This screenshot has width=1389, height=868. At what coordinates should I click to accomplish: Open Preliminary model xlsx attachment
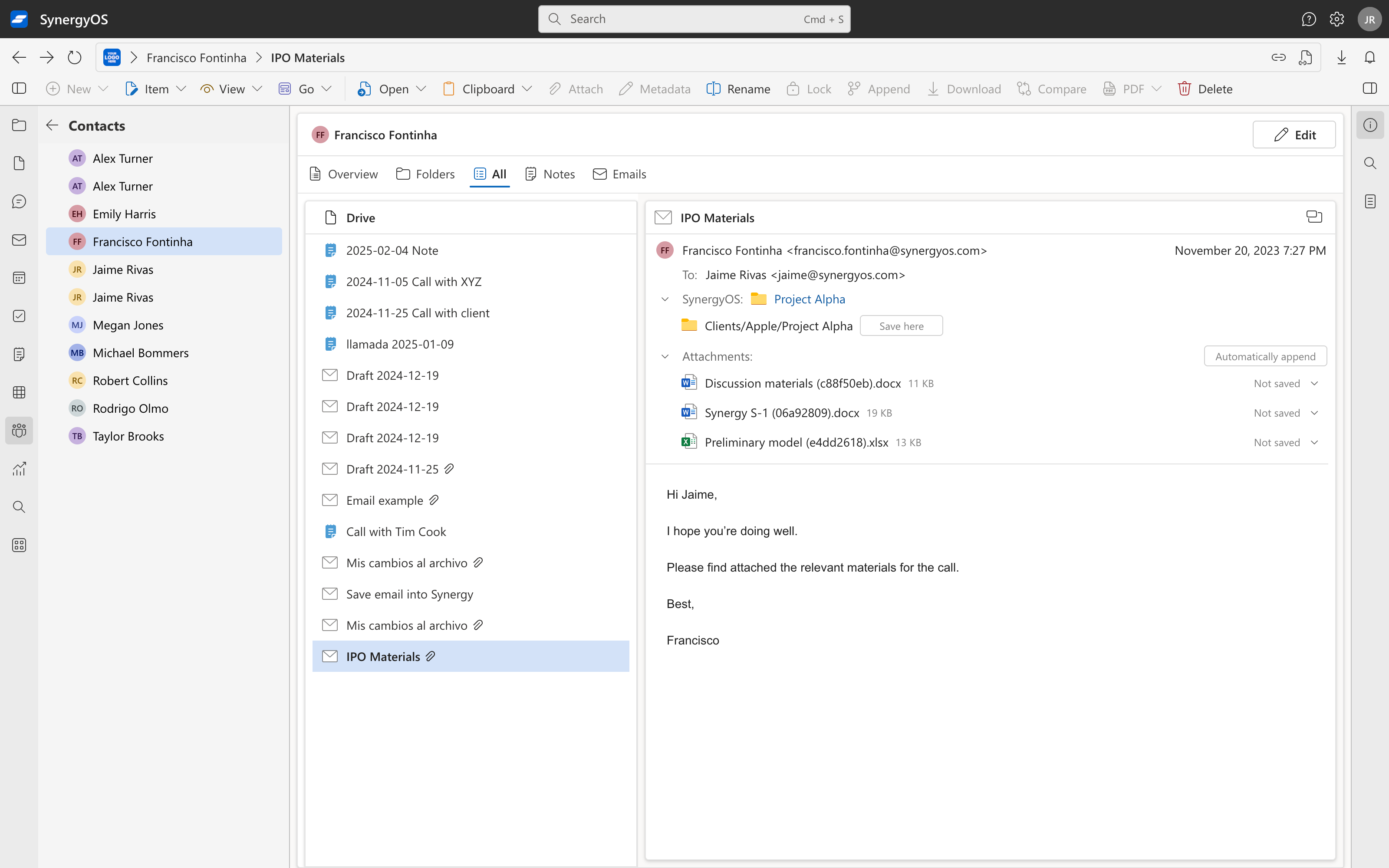tap(796, 443)
